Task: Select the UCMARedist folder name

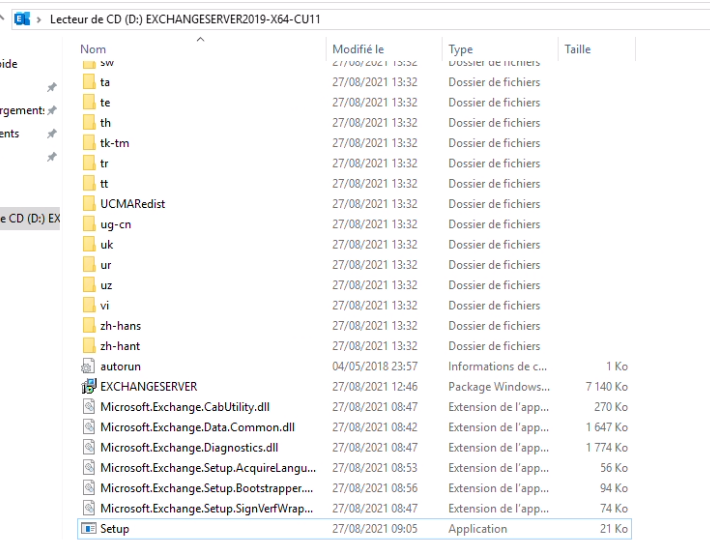Action: pos(133,204)
